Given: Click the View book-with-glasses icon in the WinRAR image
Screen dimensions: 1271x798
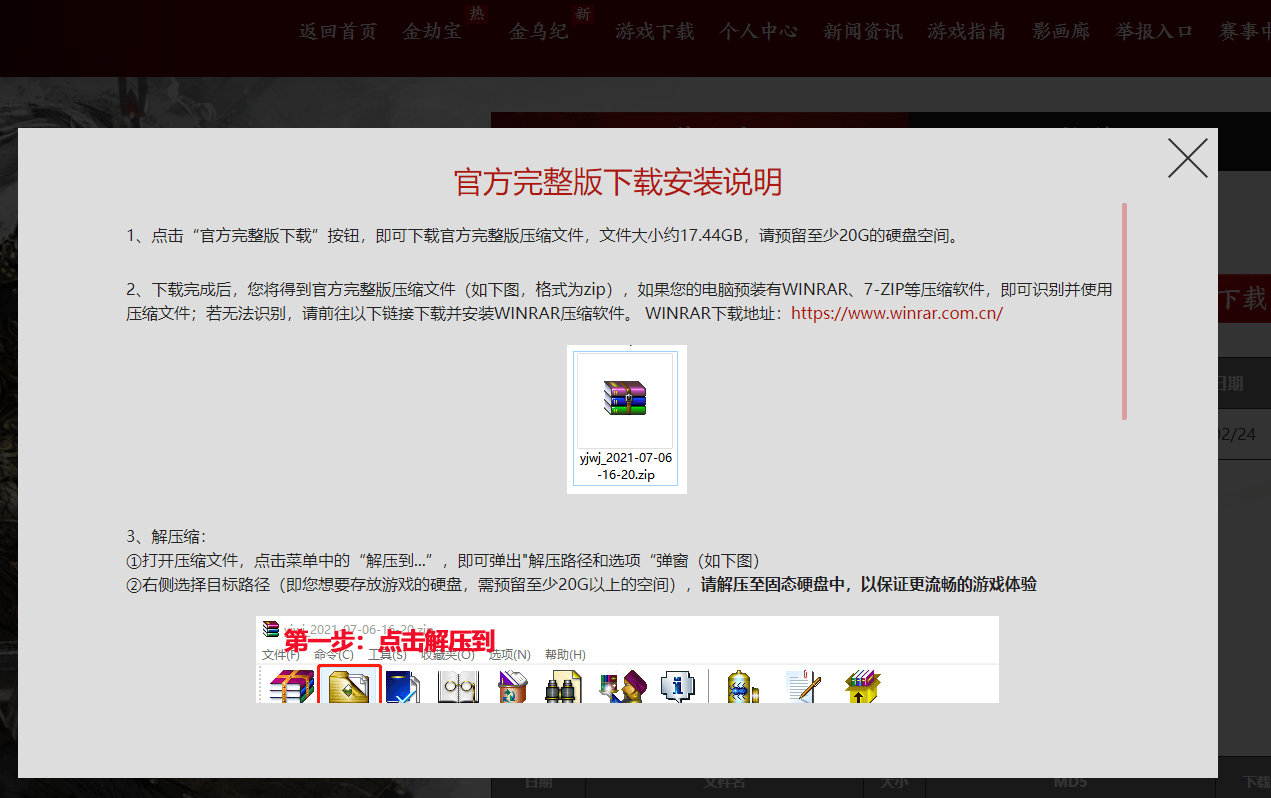Looking at the screenshot, I should pos(459,686).
